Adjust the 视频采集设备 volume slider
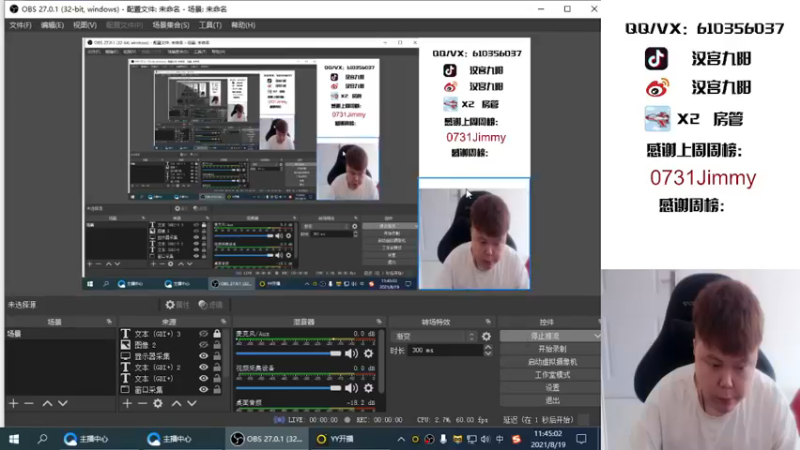This screenshot has width=800, height=450. coord(288,388)
